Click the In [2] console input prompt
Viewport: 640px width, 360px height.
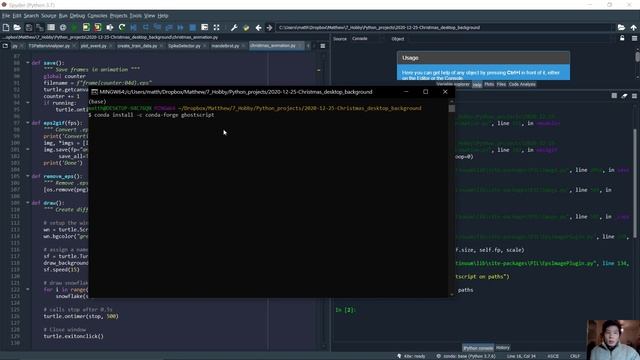click(345, 310)
